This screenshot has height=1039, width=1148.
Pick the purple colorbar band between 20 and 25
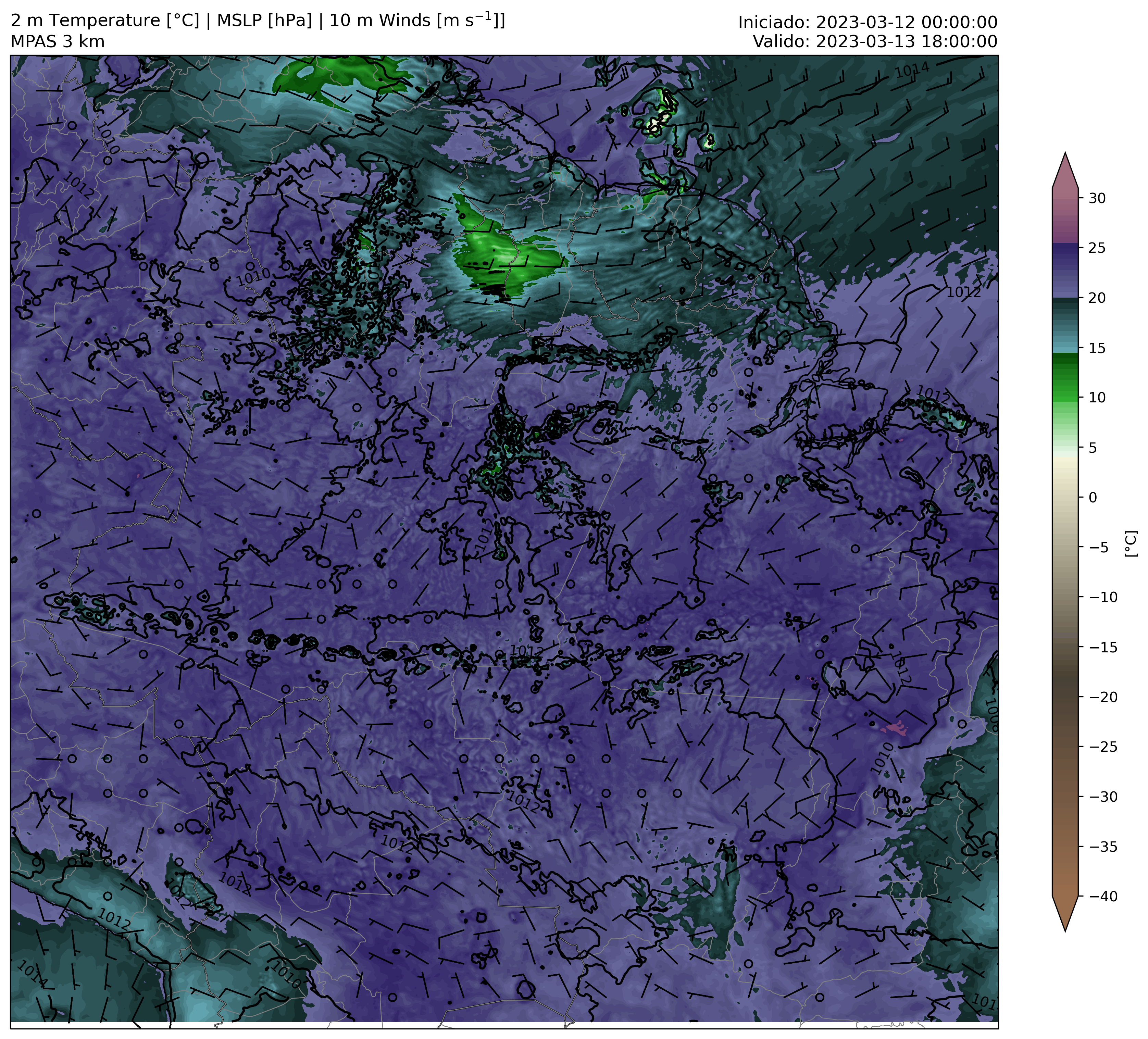(1065, 271)
